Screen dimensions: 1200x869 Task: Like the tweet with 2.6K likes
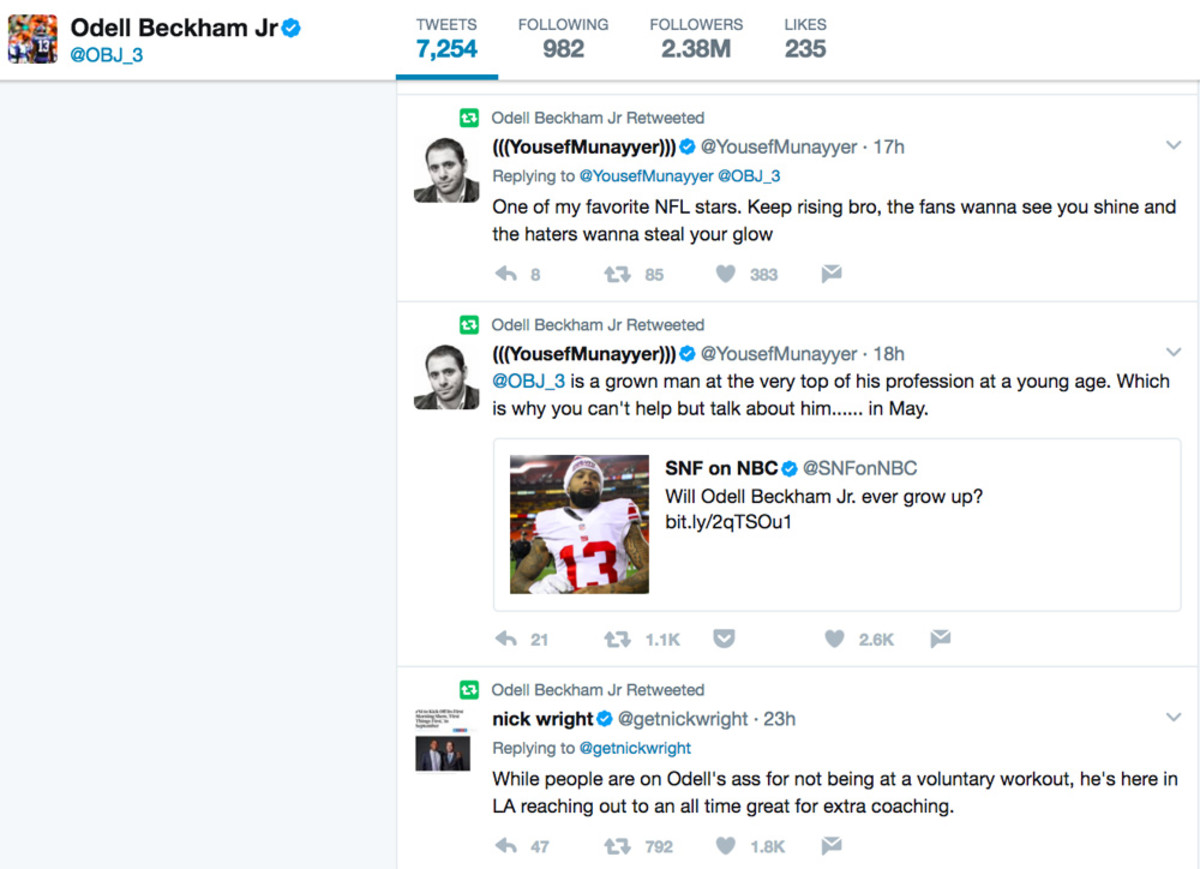pos(835,639)
